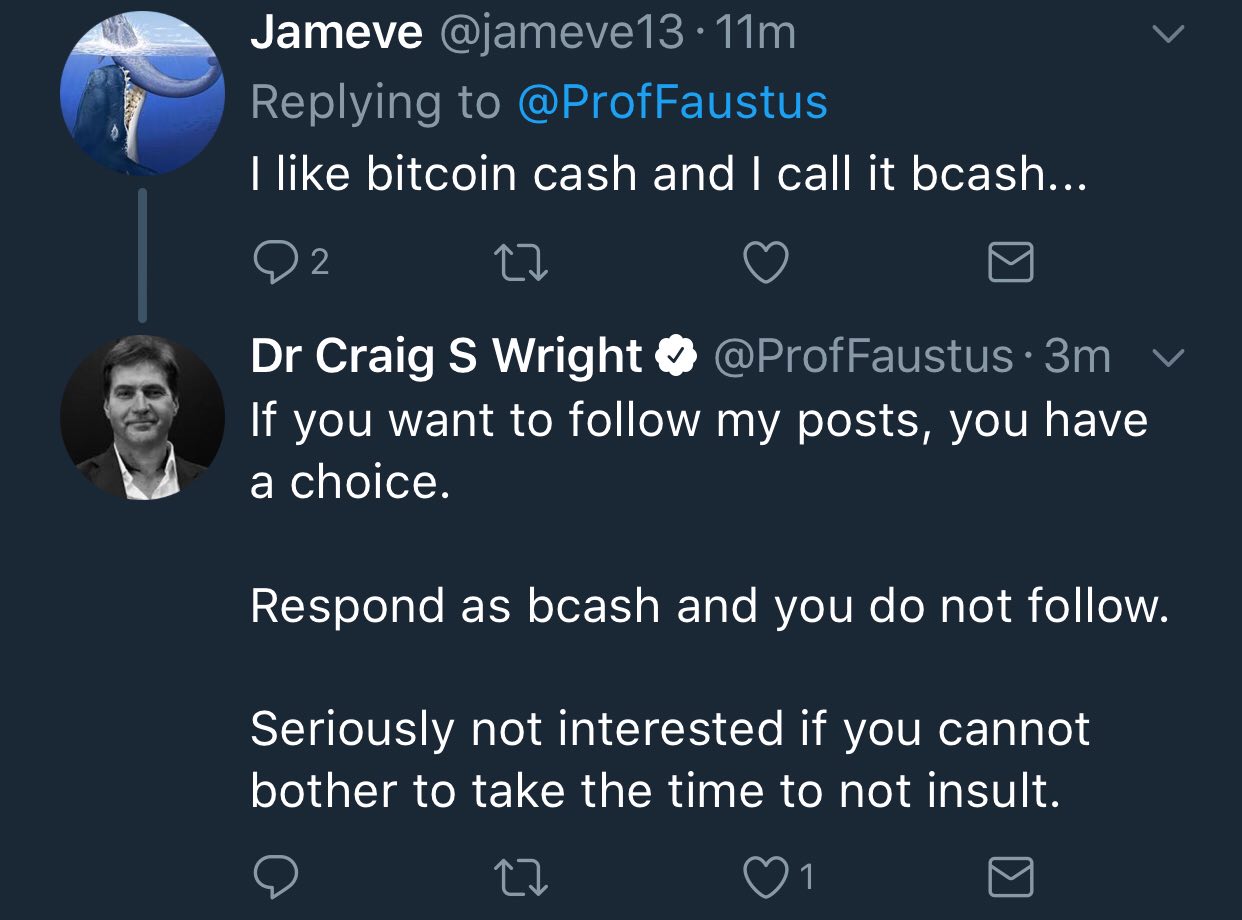
Task: Send Jameve's tweet via direct message
Action: (1010, 264)
